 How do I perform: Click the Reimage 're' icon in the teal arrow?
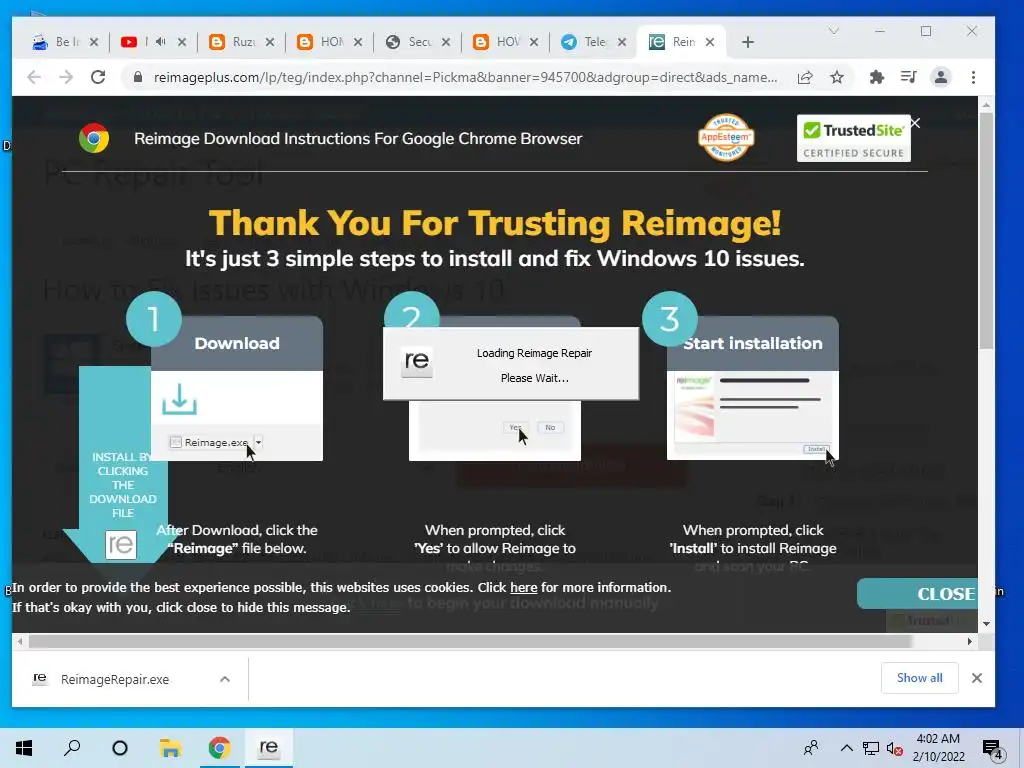[x=121, y=545]
